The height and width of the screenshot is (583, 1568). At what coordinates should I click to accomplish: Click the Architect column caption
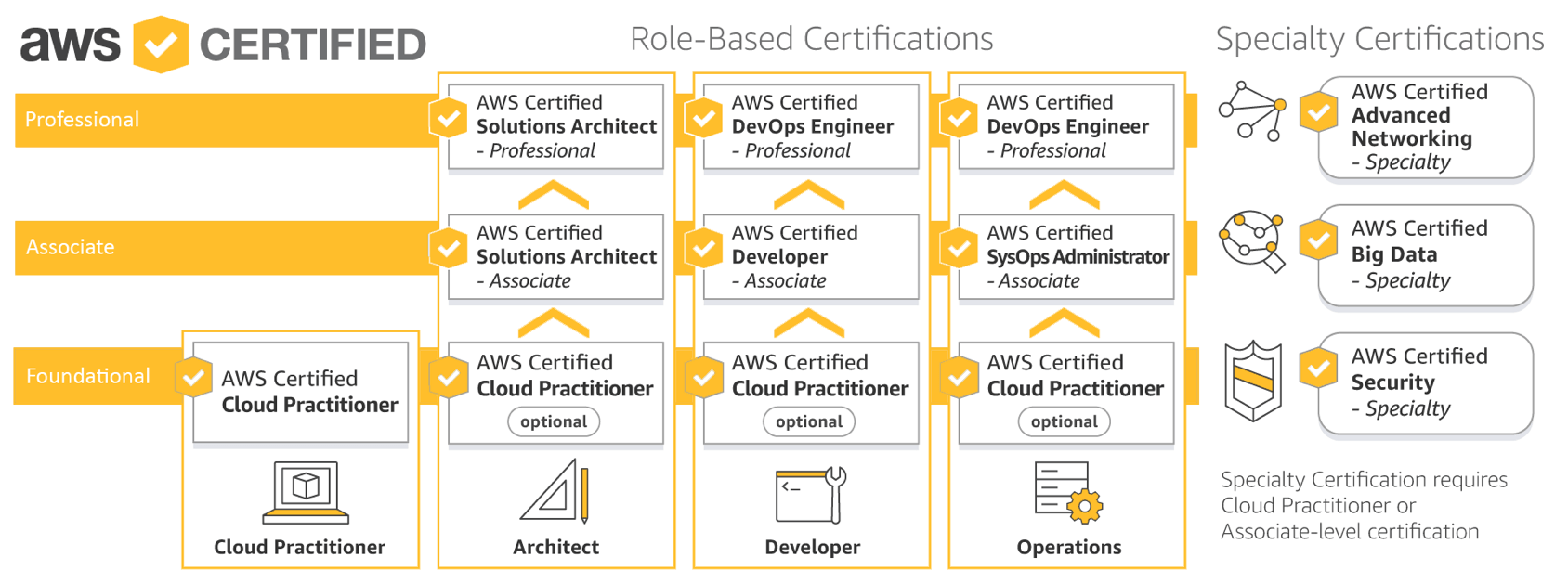(555, 547)
